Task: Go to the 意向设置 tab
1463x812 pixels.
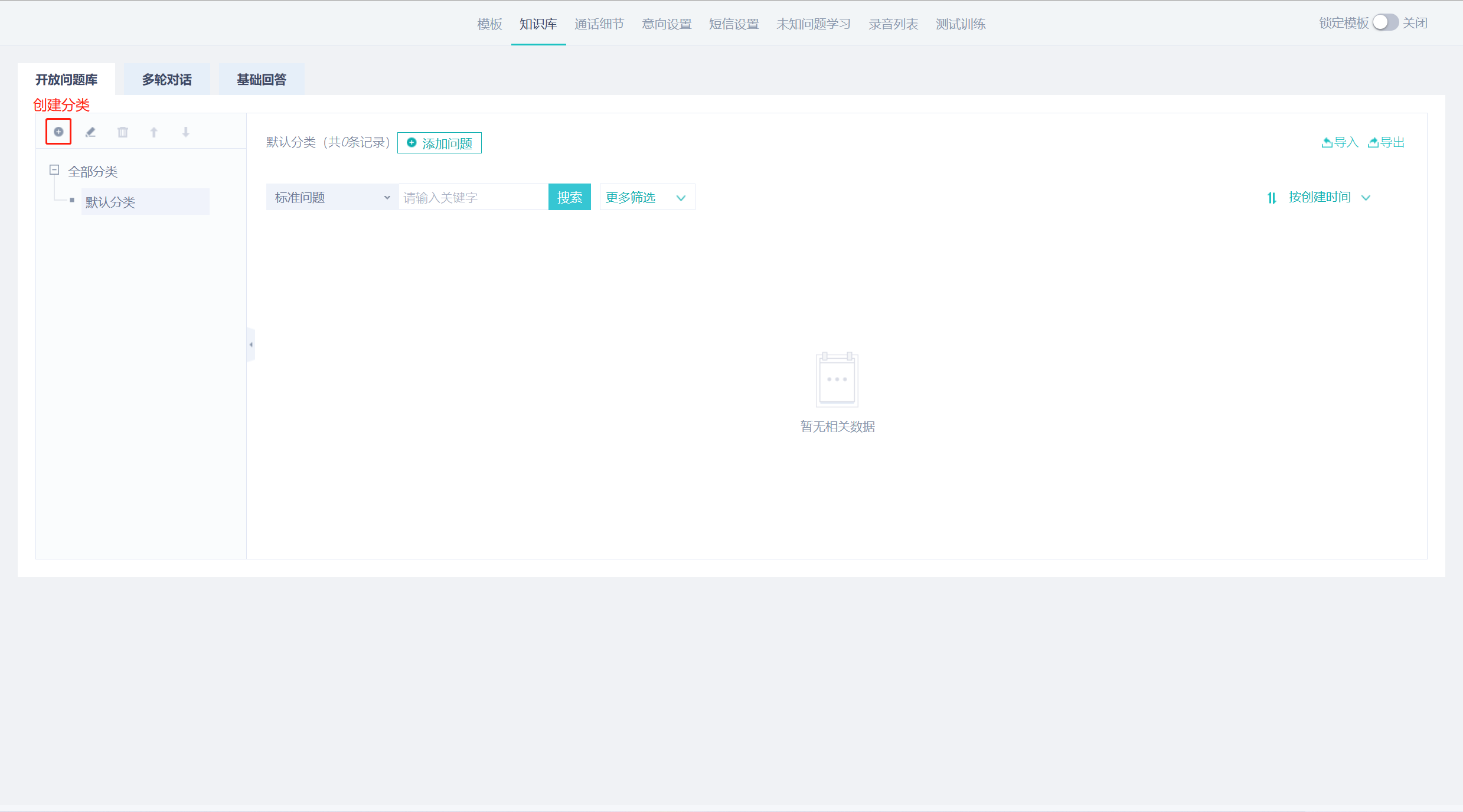Action: point(667,24)
